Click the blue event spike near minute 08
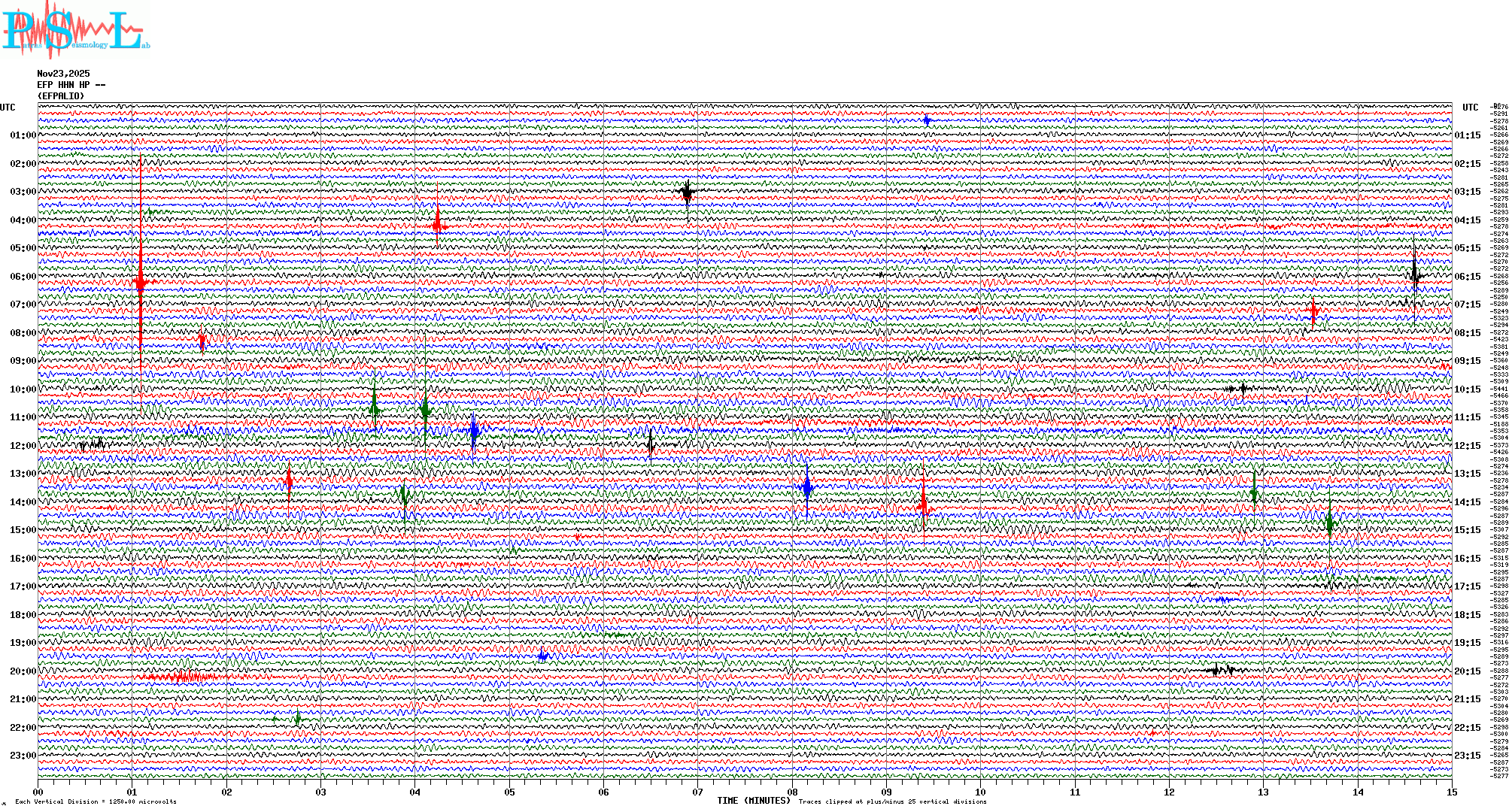The height and width of the screenshot is (812, 1512). [807, 488]
